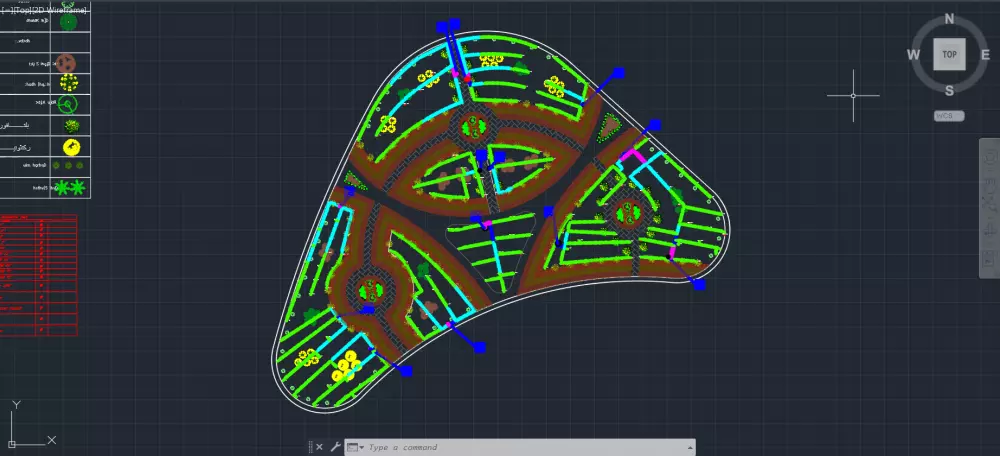Screen dimensions: 1000x456
Task: Select the TOP face of the ViewCube
Action: tap(949, 54)
